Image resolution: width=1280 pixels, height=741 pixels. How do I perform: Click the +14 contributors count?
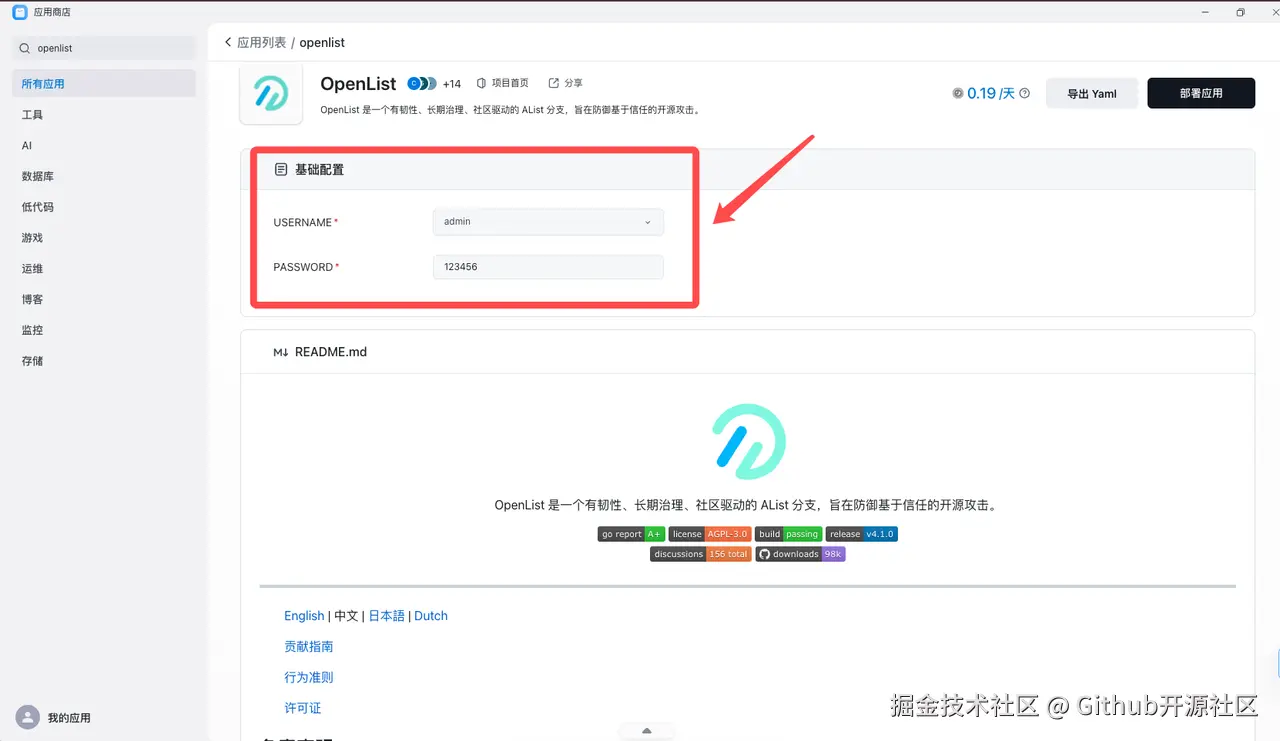pyautogui.click(x=452, y=84)
